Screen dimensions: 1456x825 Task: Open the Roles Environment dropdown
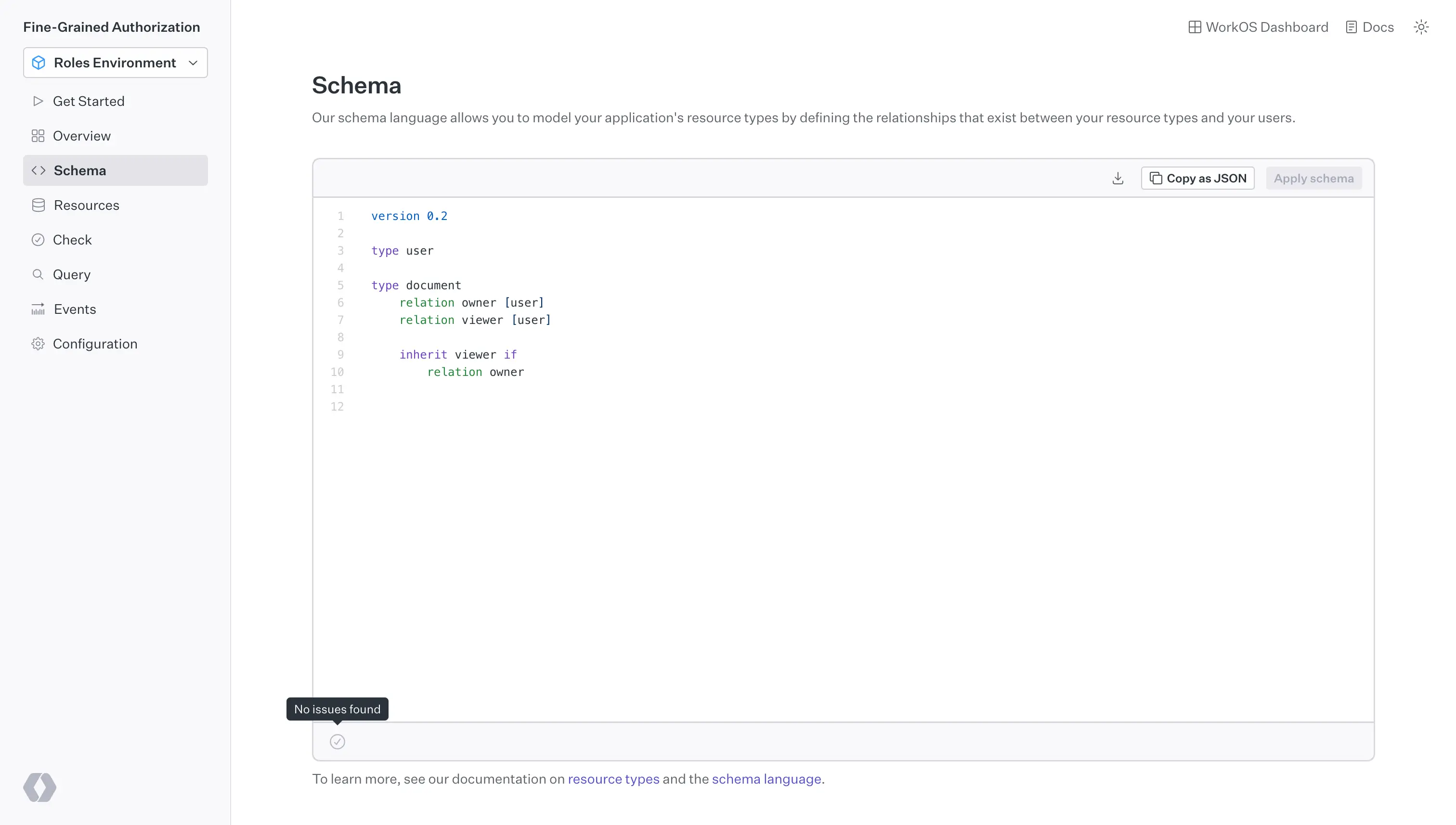[x=115, y=62]
